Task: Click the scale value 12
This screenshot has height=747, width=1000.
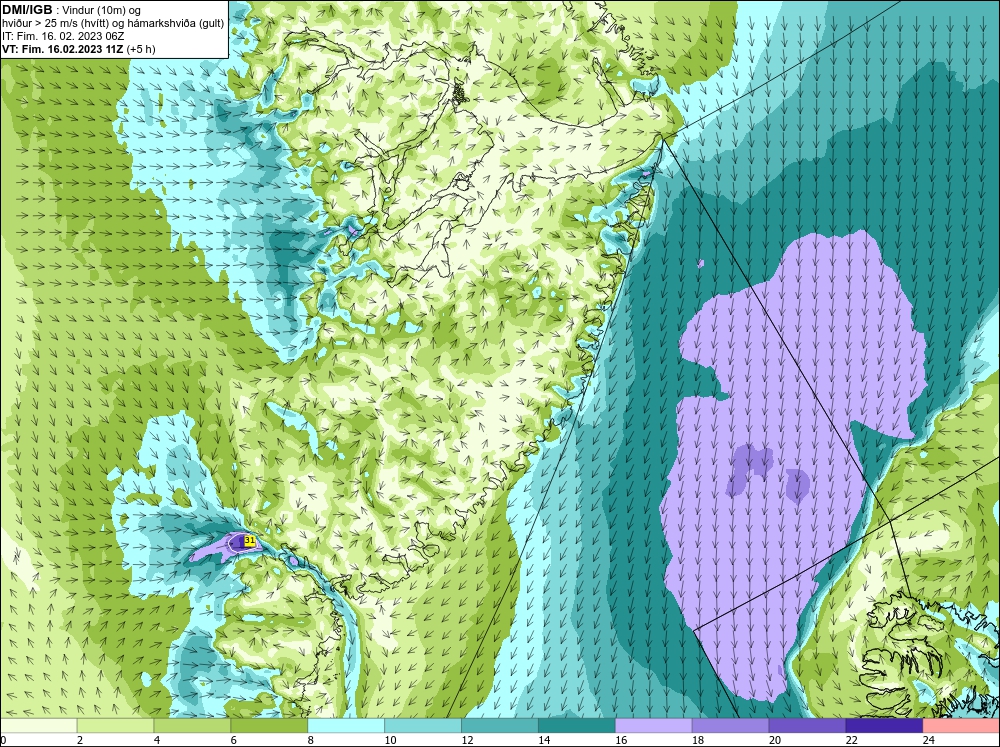Action: [x=467, y=740]
